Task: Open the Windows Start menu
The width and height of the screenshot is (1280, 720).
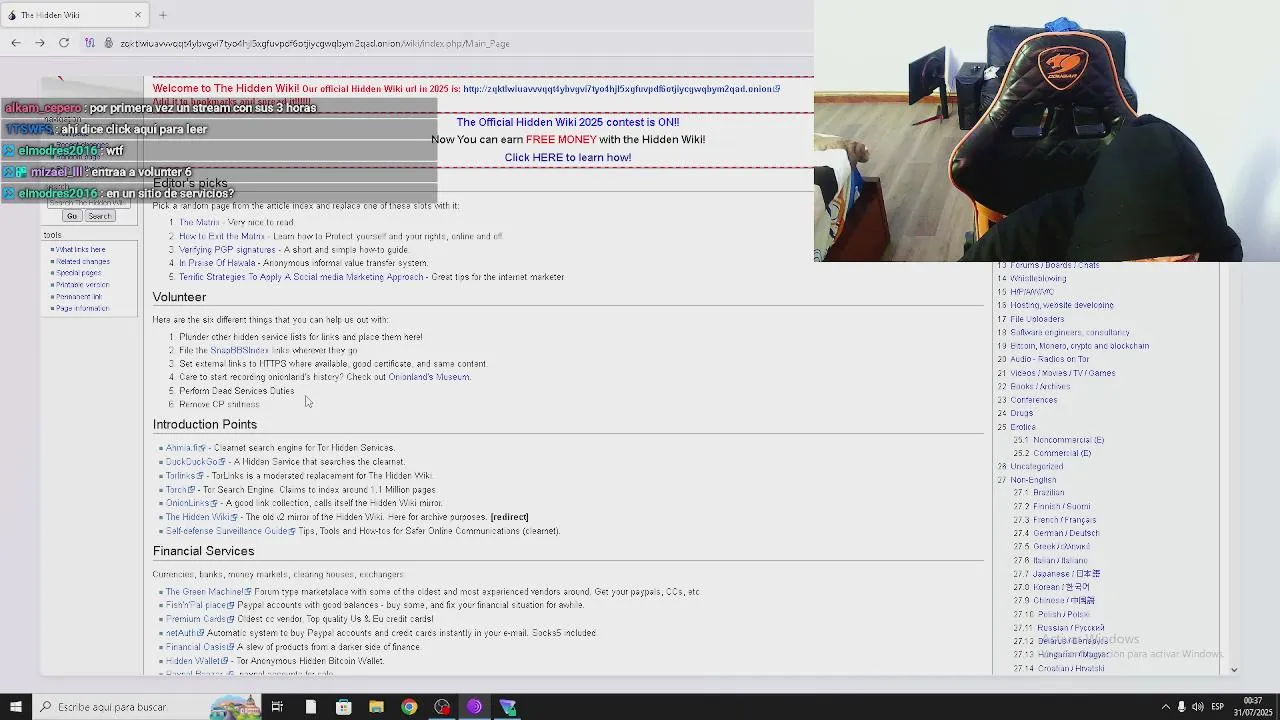Action: [x=16, y=707]
